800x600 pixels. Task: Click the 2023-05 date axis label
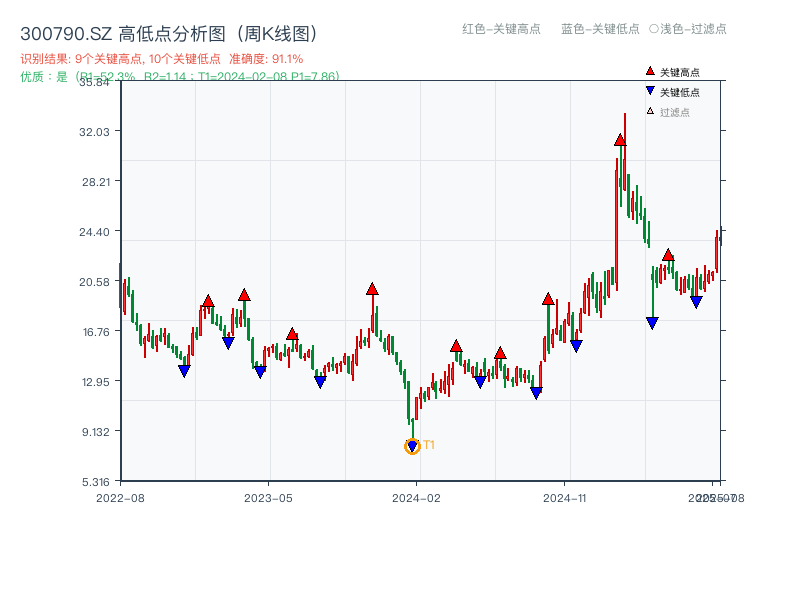(x=268, y=498)
